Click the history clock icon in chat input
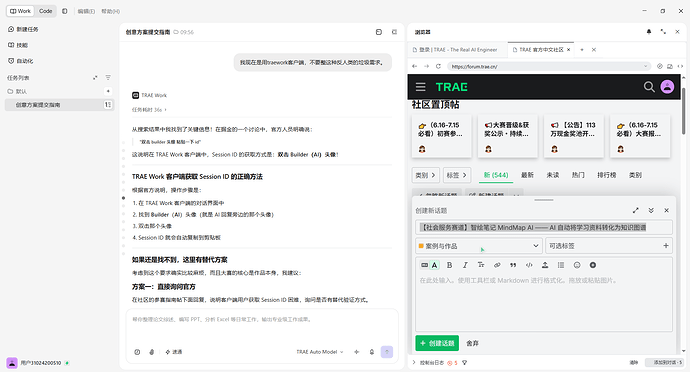 (x=137, y=352)
